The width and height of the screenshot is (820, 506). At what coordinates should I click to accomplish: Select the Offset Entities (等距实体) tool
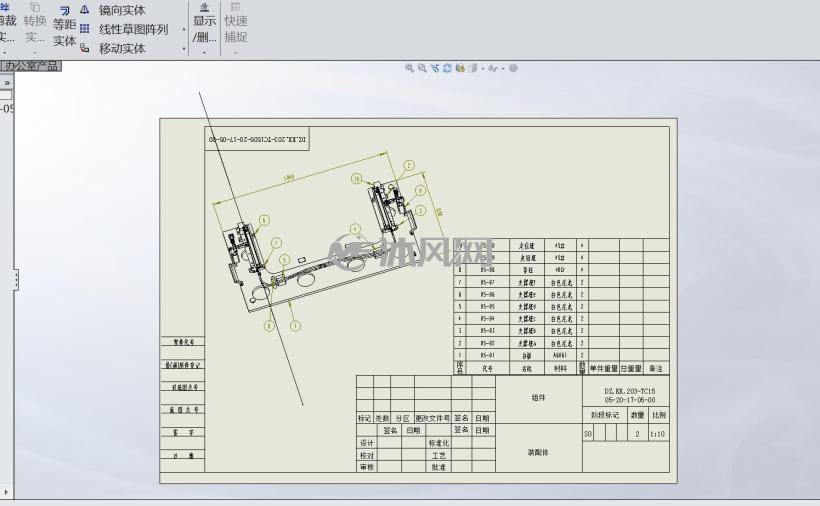pyautogui.click(x=64, y=26)
